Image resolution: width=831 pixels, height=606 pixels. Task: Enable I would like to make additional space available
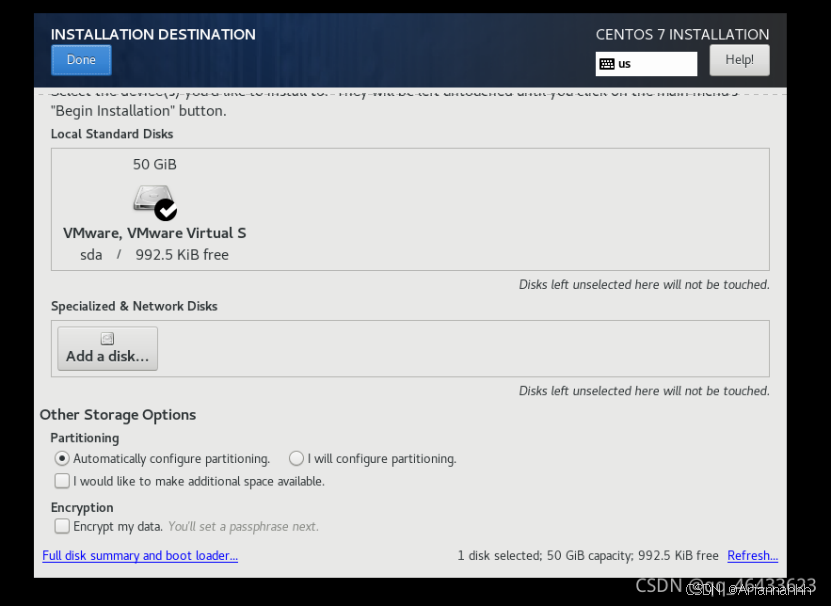coord(62,481)
